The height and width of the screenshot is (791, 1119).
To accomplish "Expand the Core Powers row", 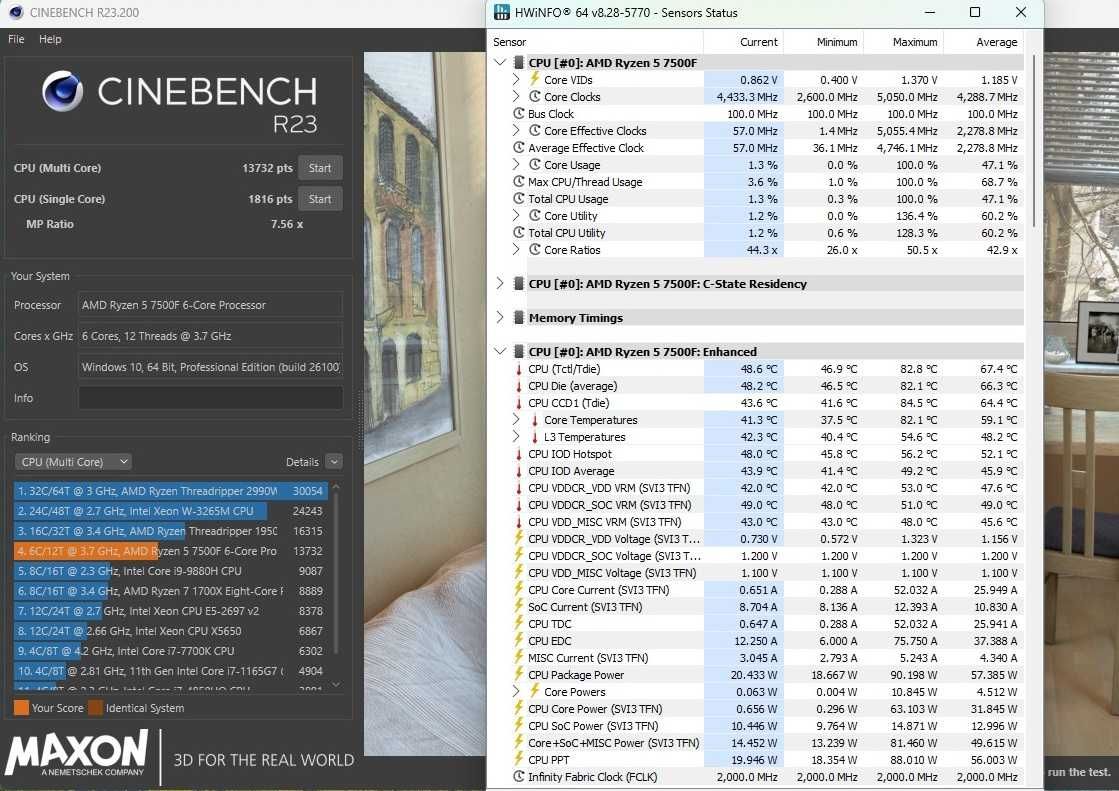I will click(516, 692).
